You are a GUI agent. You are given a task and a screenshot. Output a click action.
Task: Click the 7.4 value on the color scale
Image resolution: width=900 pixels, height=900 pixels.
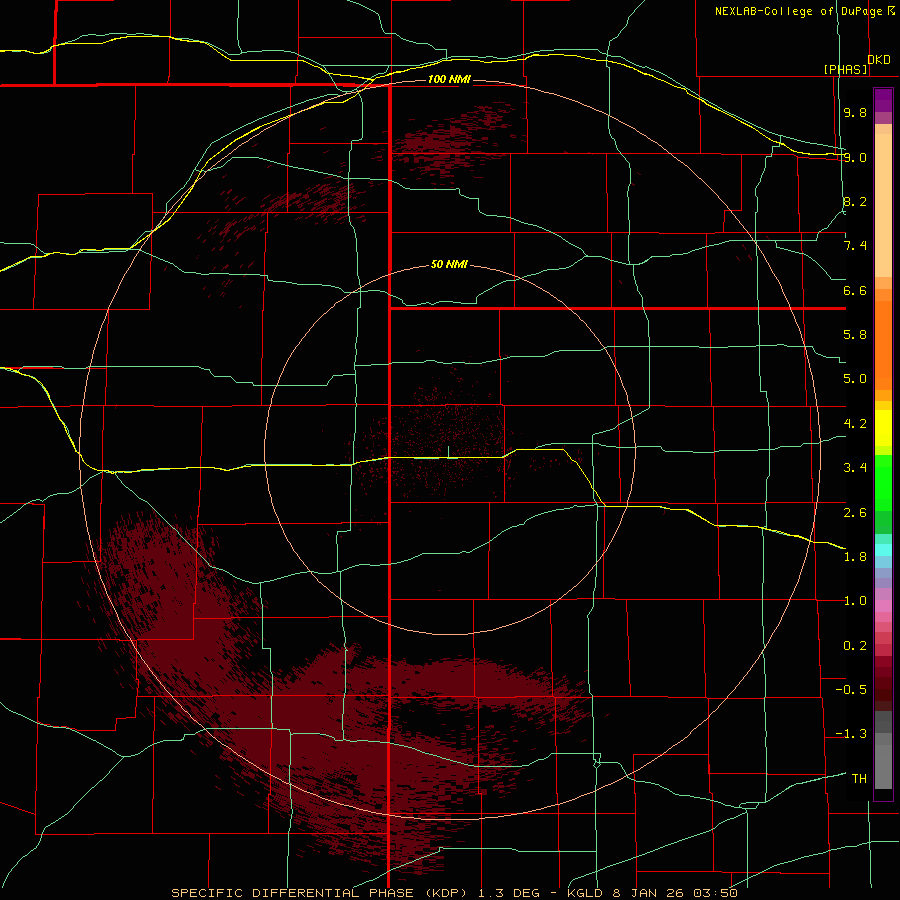(x=855, y=246)
